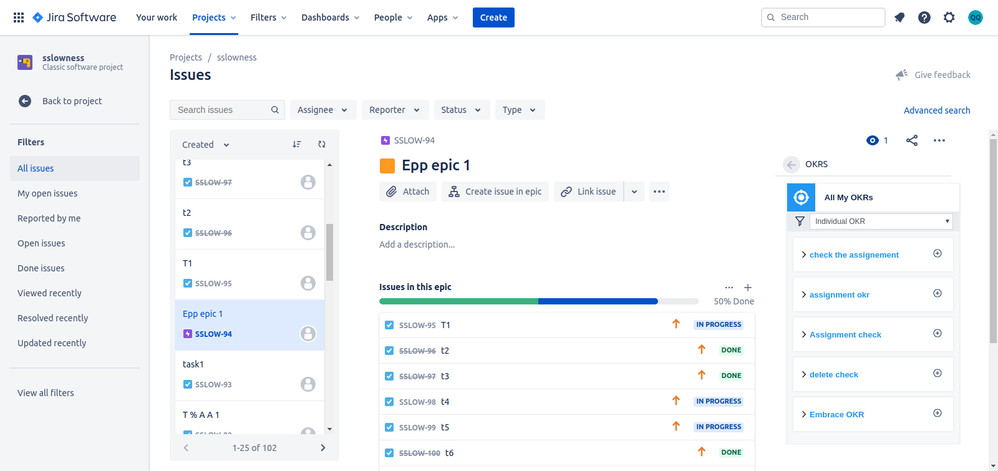Image resolution: width=998 pixels, height=471 pixels.
Task: Open the Projects menu
Action: pos(214,18)
